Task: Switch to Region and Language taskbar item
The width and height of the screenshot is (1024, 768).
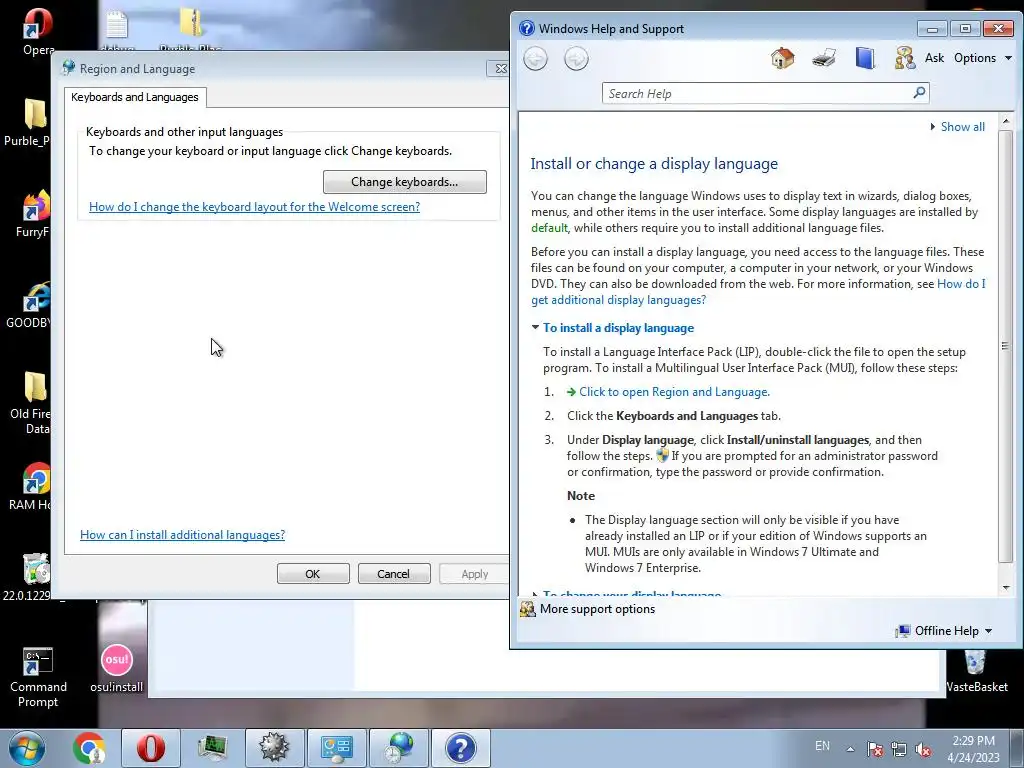Action: [x=398, y=748]
